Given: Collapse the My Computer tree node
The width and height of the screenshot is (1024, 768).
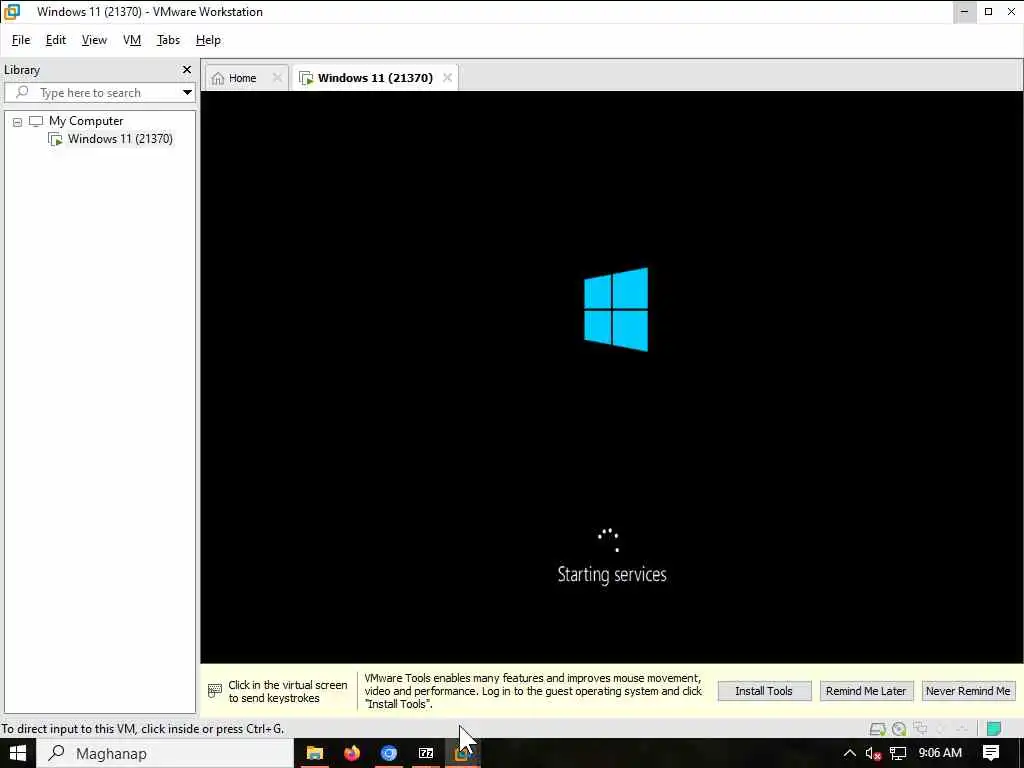Looking at the screenshot, I should coord(18,121).
